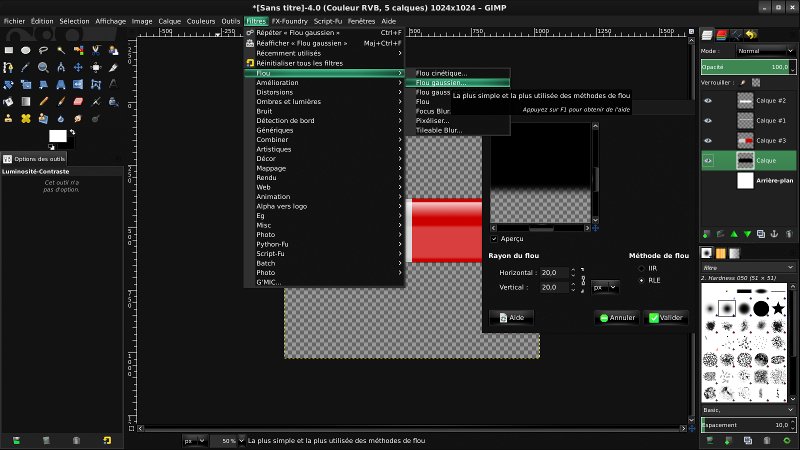
Task: Select the Scissors Select tool
Action: pyautogui.click(x=96, y=50)
